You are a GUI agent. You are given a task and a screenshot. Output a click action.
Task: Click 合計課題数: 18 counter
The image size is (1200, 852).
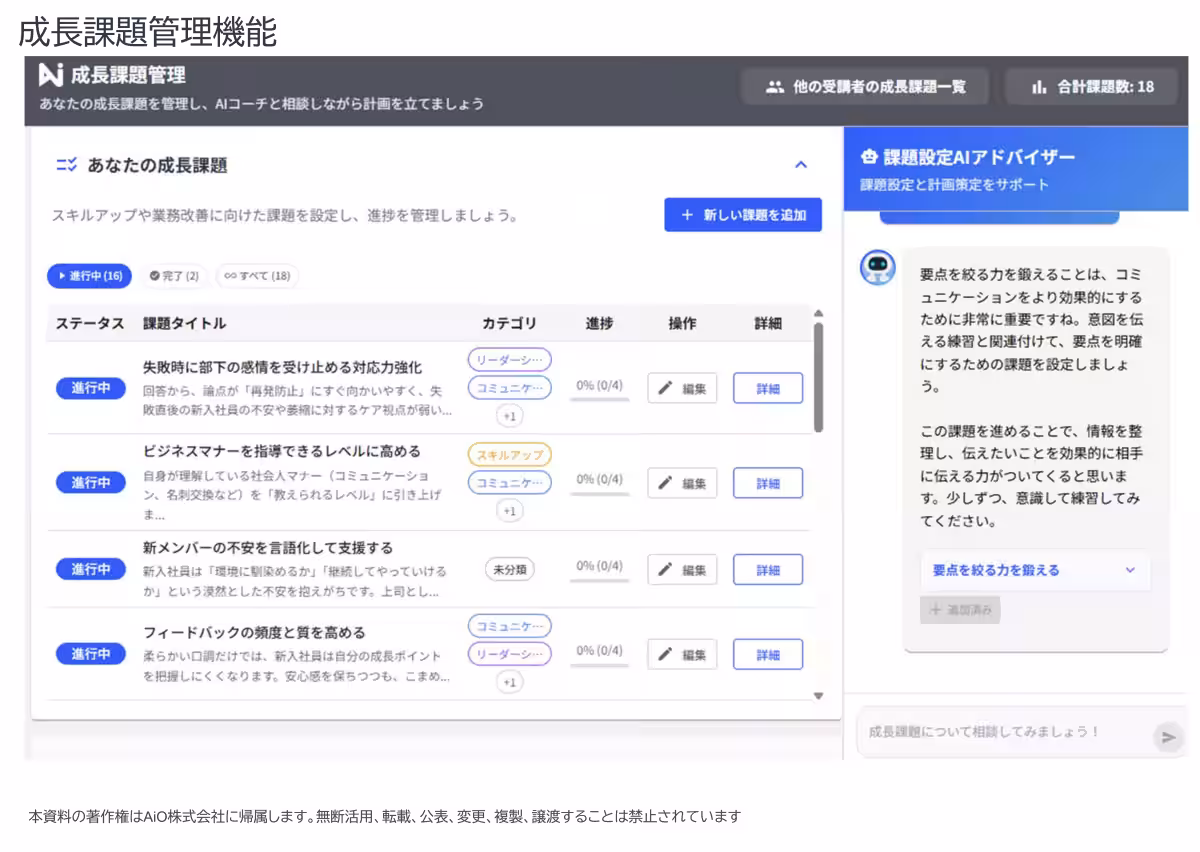coord(1090,87)
